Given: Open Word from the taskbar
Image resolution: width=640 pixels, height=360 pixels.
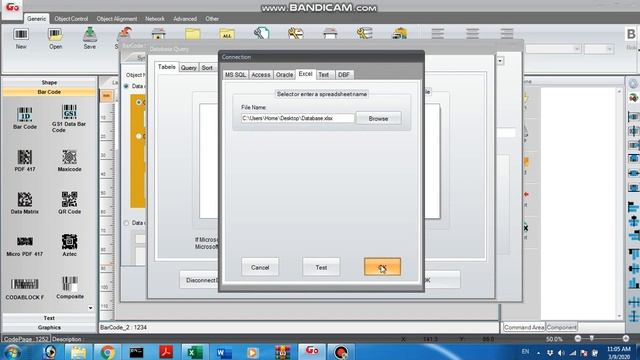Looking at the screenshot, I should coord(224,352).
